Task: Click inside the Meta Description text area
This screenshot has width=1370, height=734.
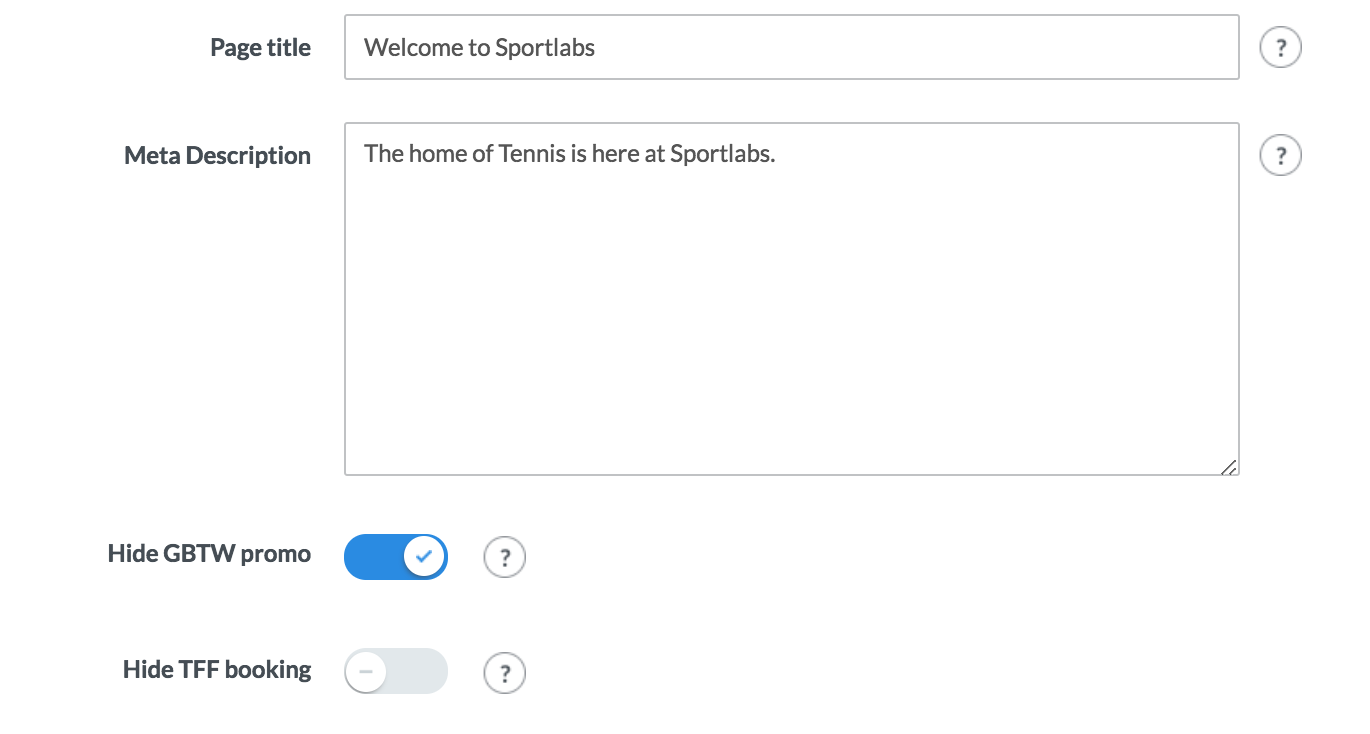Action: [790, 300]
